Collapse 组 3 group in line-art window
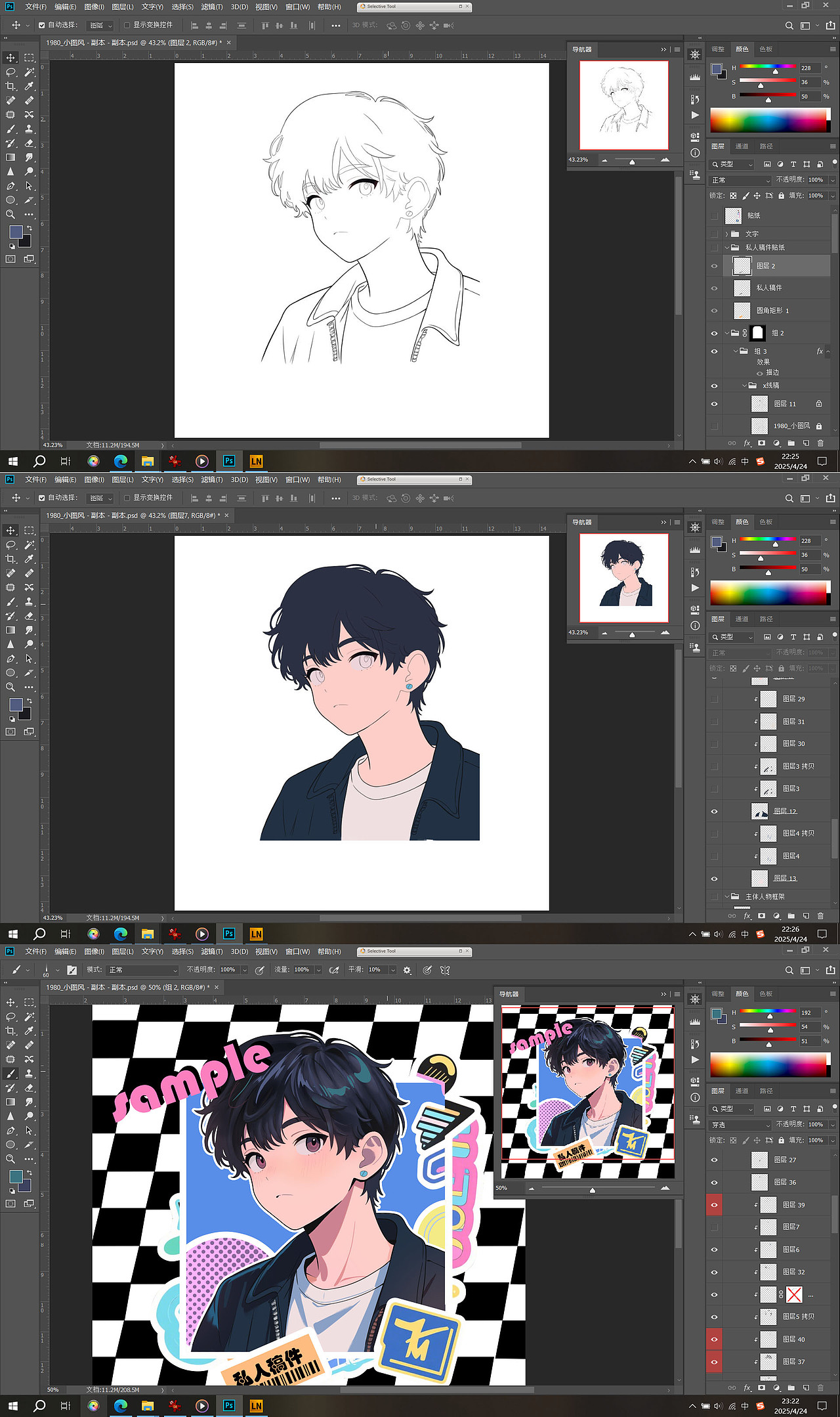 click(x=736, y=351)
